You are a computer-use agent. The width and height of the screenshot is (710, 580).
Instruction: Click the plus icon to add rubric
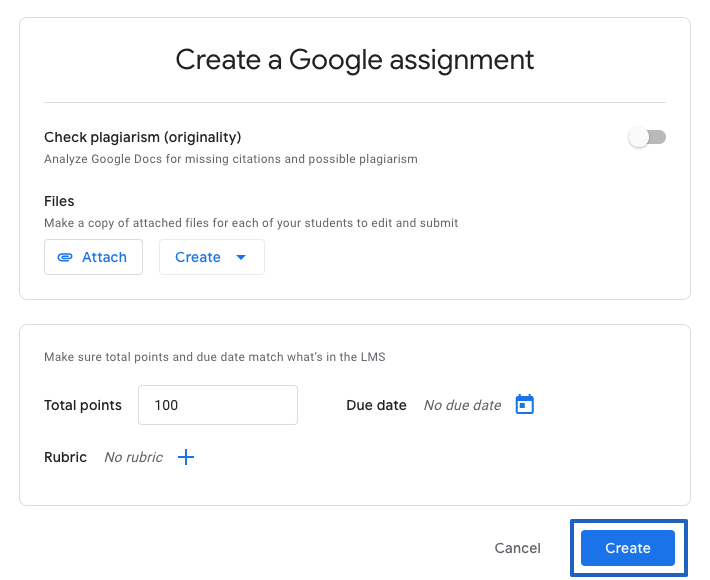186,457
